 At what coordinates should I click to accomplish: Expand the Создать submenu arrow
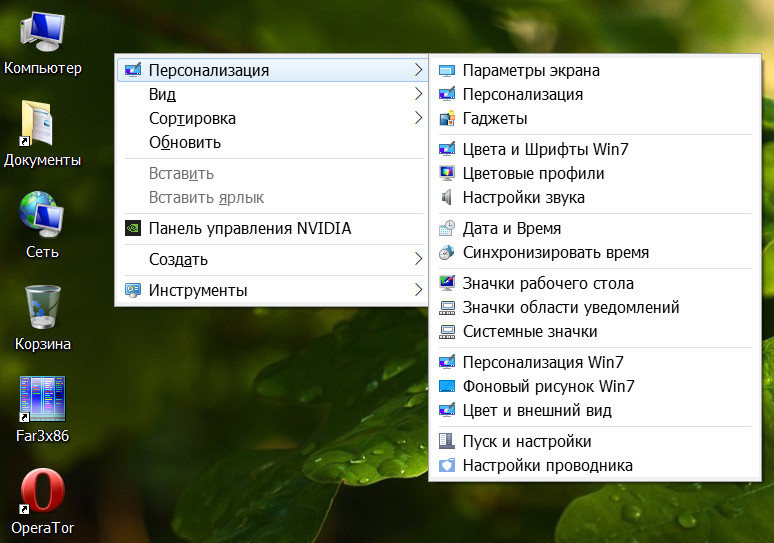coord(419,259)
